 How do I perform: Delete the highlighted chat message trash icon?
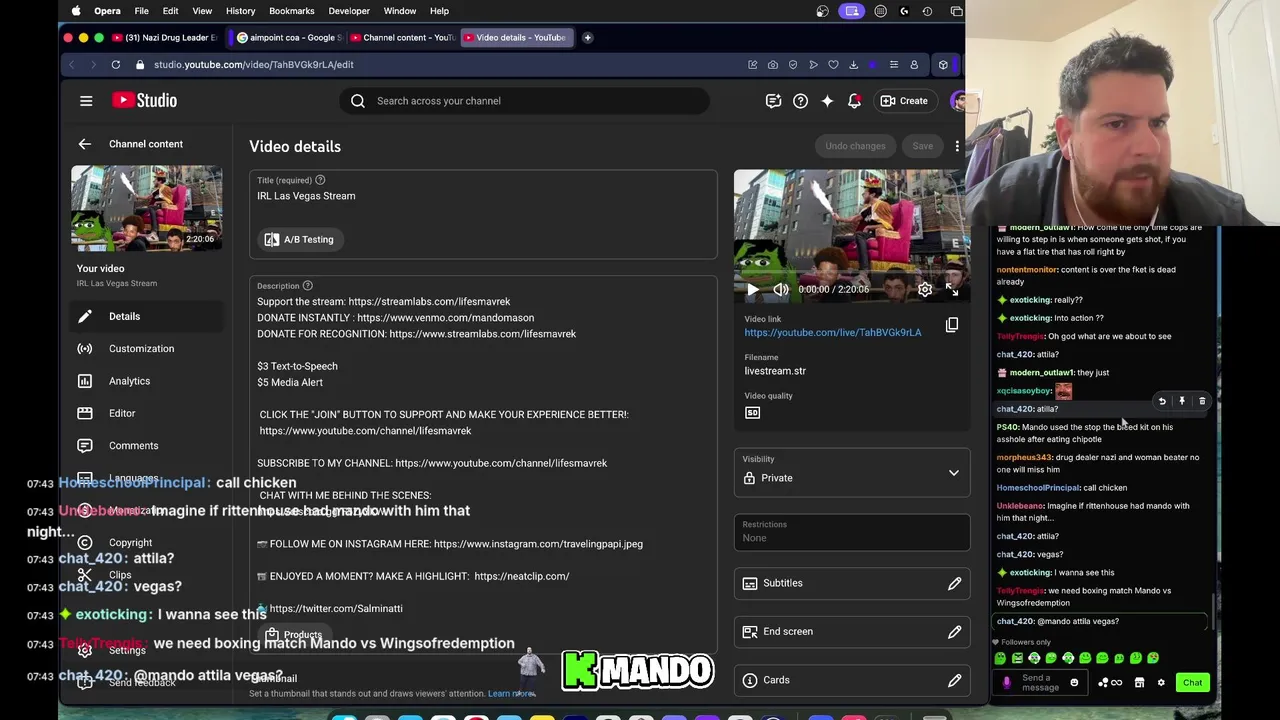[1202, 401]
